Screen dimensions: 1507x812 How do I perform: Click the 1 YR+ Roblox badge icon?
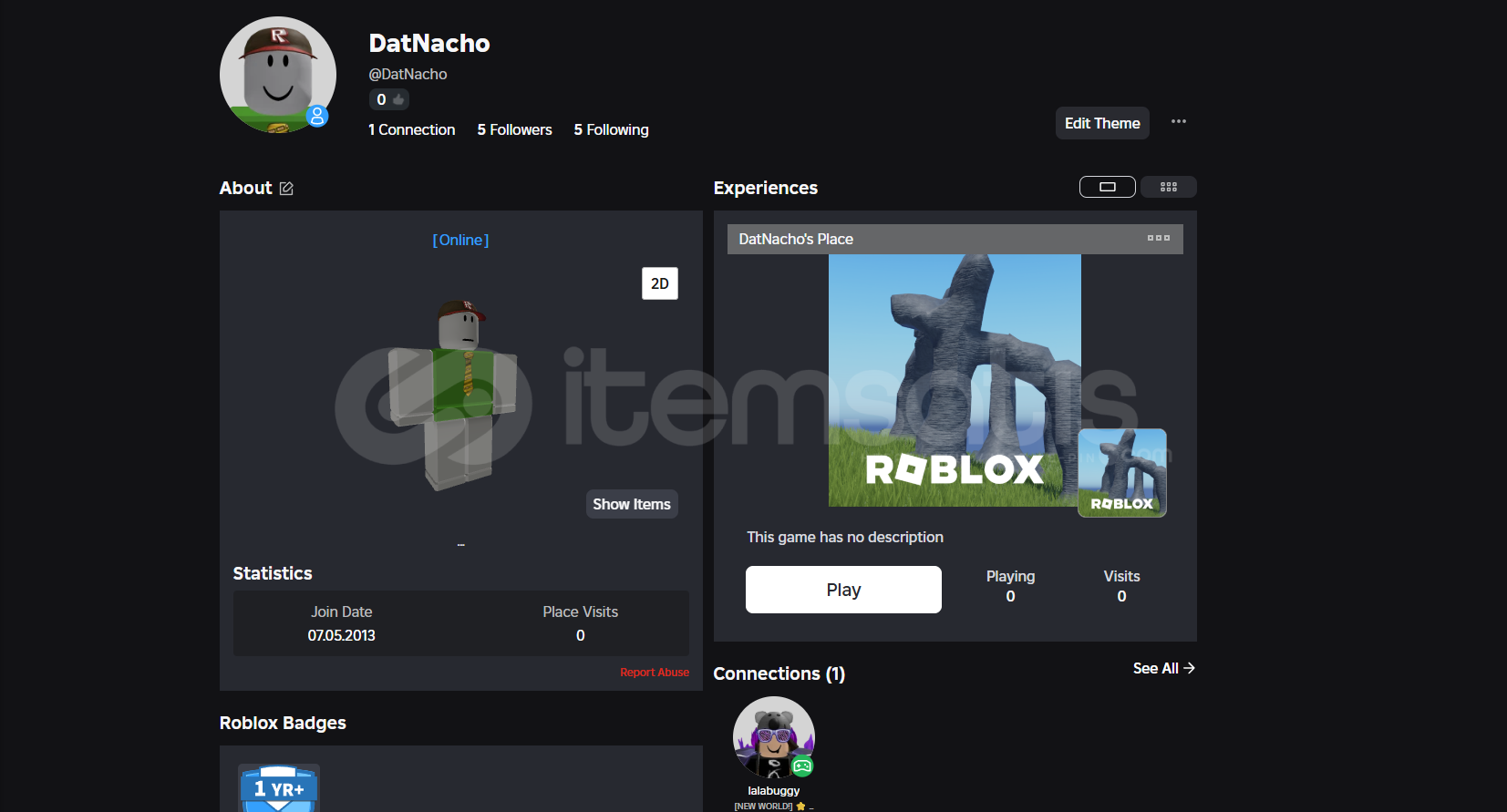point(278,788)
